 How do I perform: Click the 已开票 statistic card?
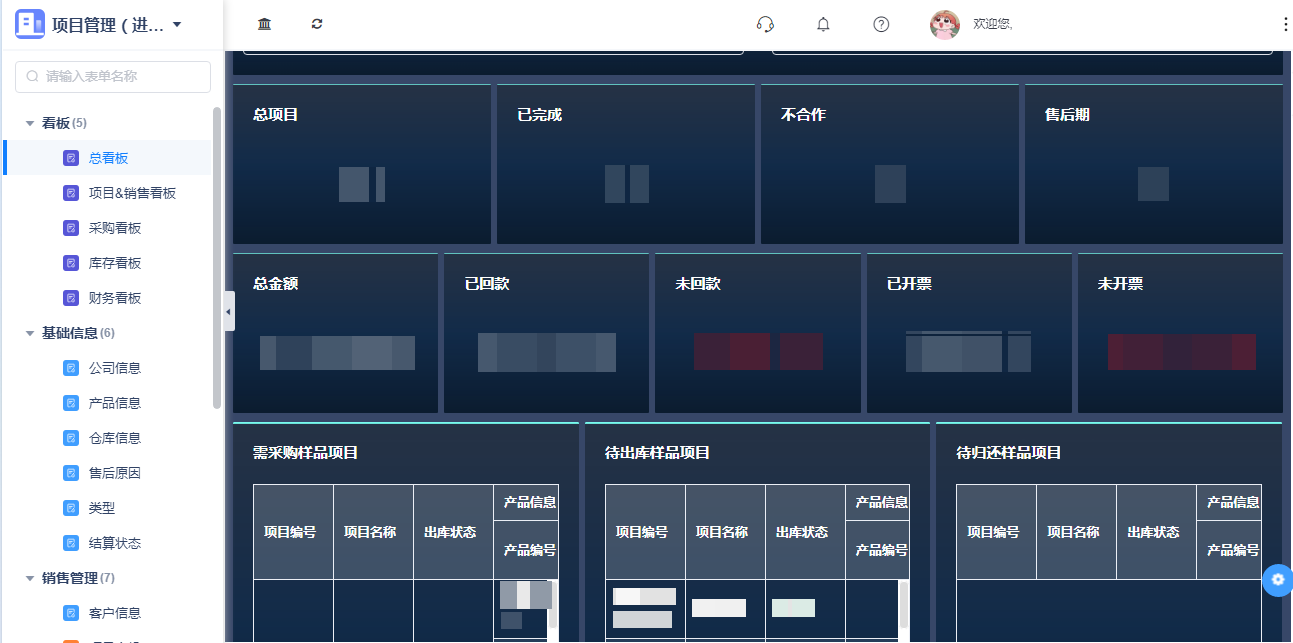[x=969, y=333]
